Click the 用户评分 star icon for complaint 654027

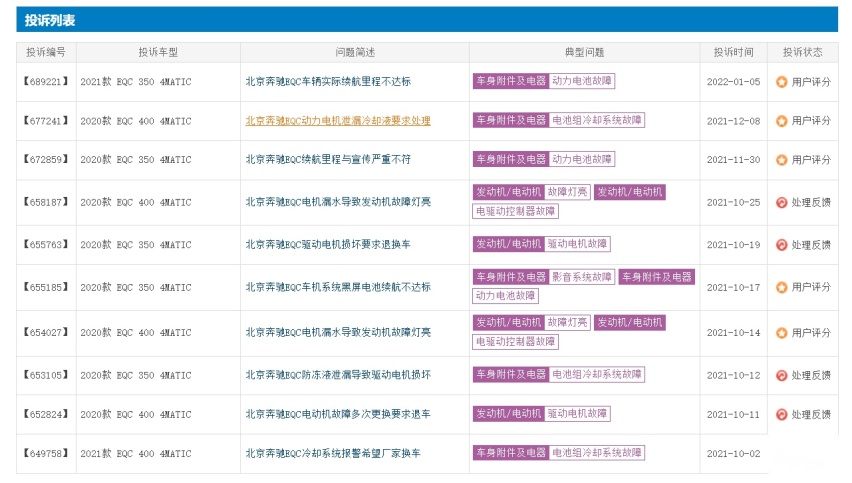pyautogui.click(x=781, y=333)
